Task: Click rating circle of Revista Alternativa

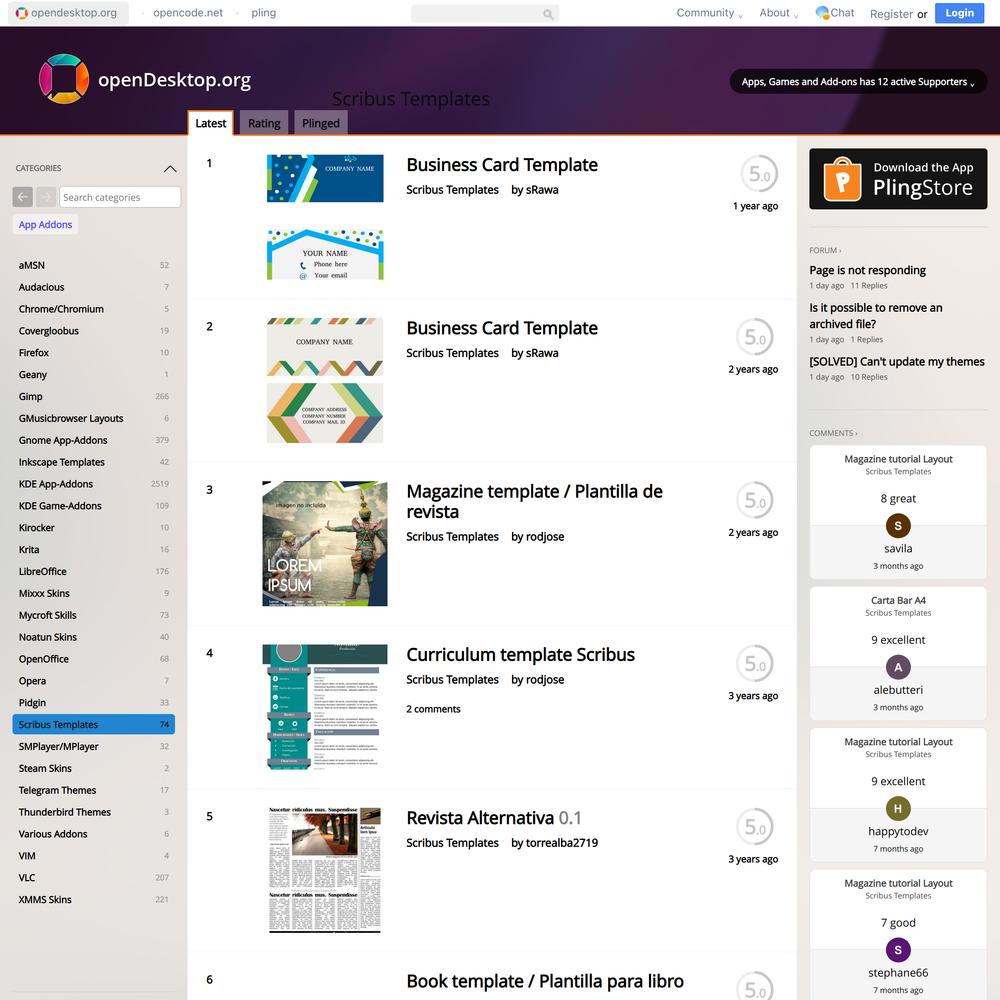Action: click(x=754, y=827)
